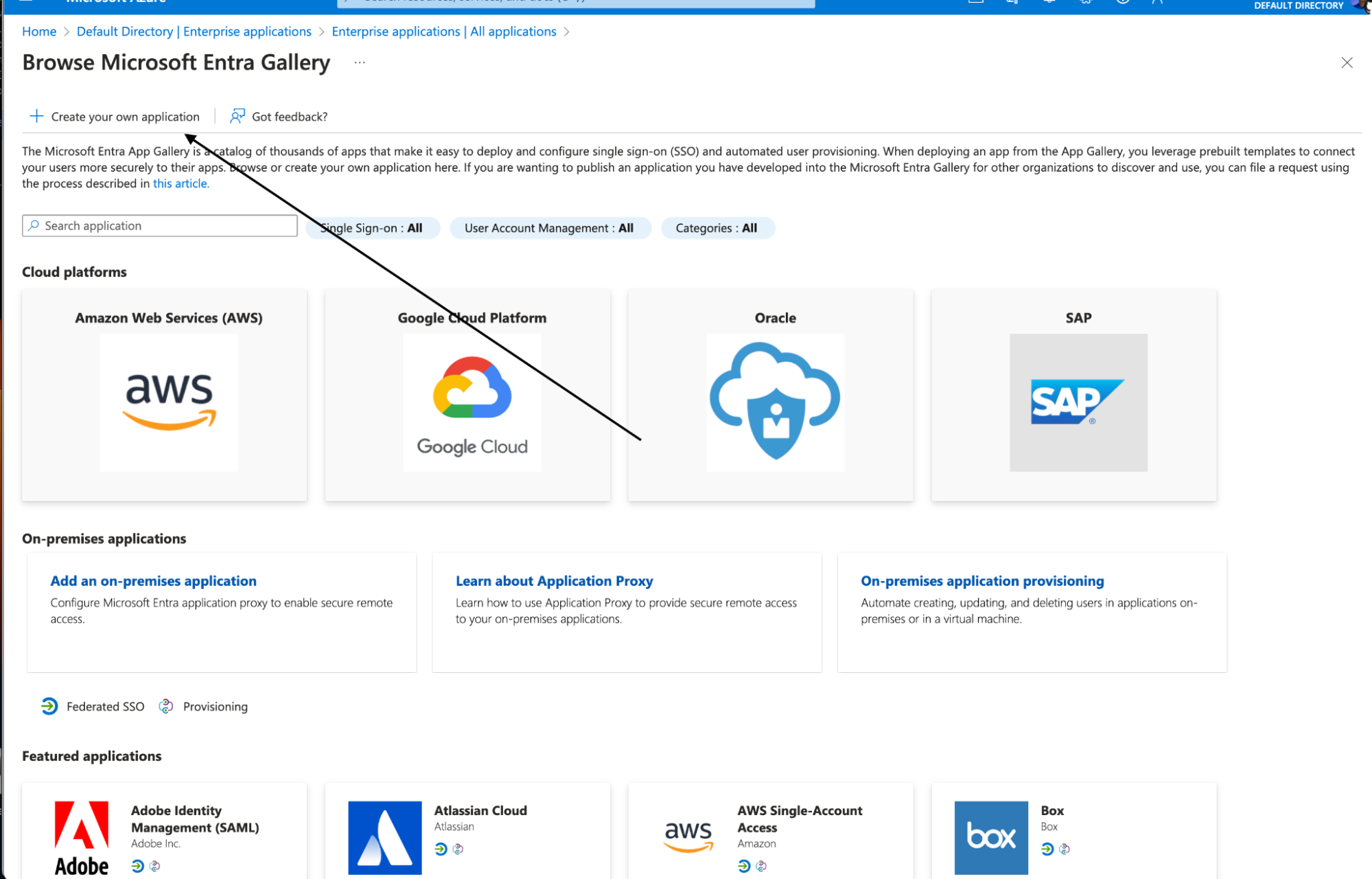Close the Browse Microsoft Entra Gallery pane
1372x879 pixels.
1347,63
